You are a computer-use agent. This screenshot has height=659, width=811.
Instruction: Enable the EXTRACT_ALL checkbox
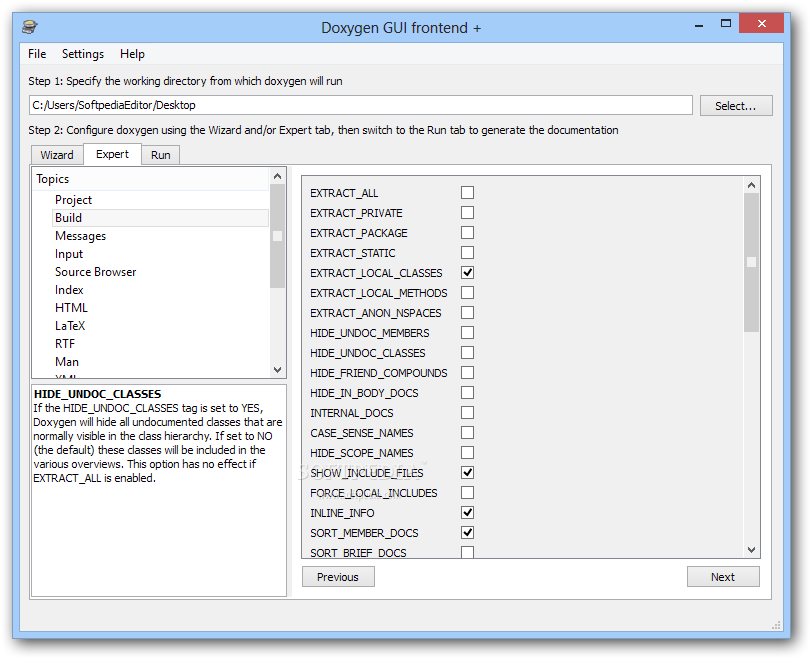tap(467, 192)
